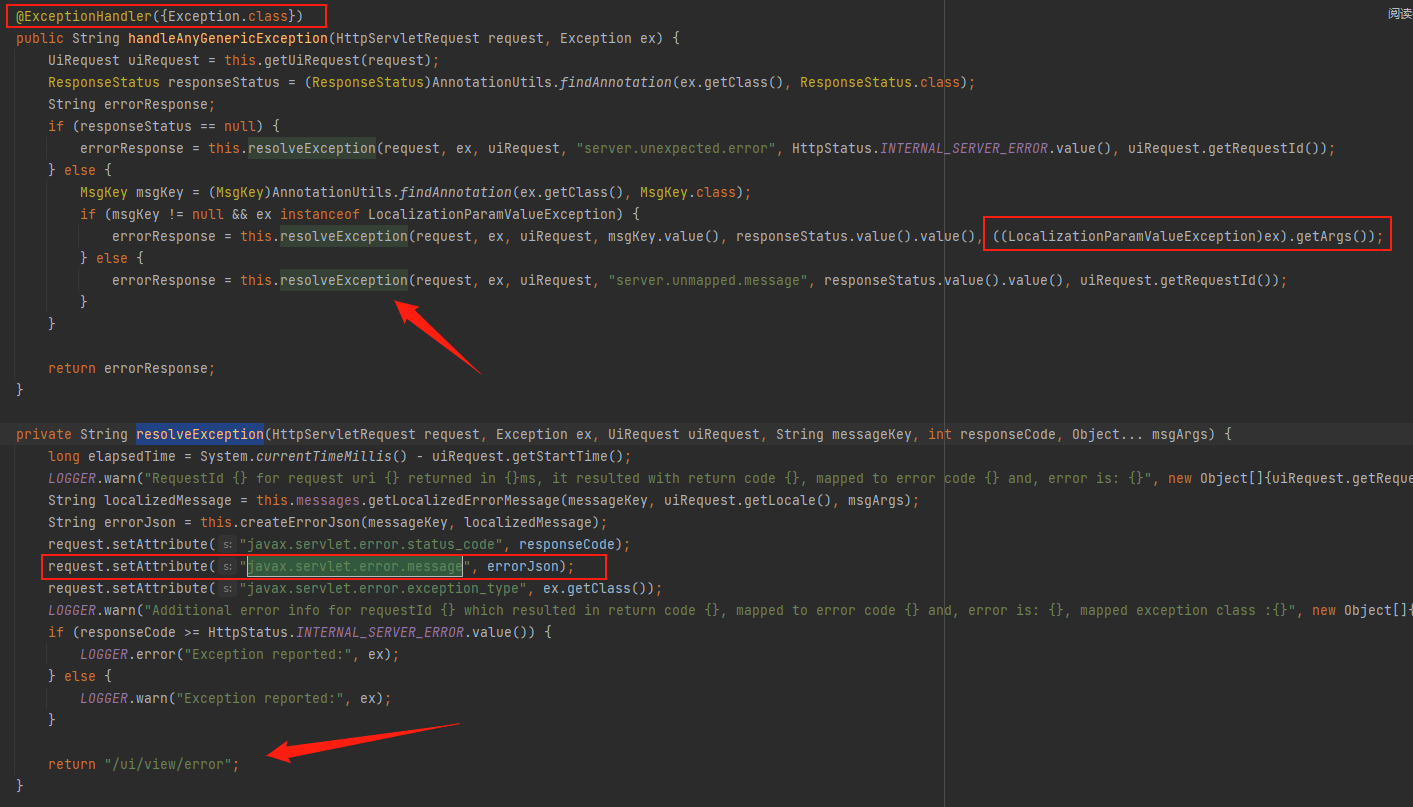Click the 阅读 reader mode label
Image resolution: width=1413 pixels, height=807 pixels.
pyautogui.click(x=1400, y=14)
